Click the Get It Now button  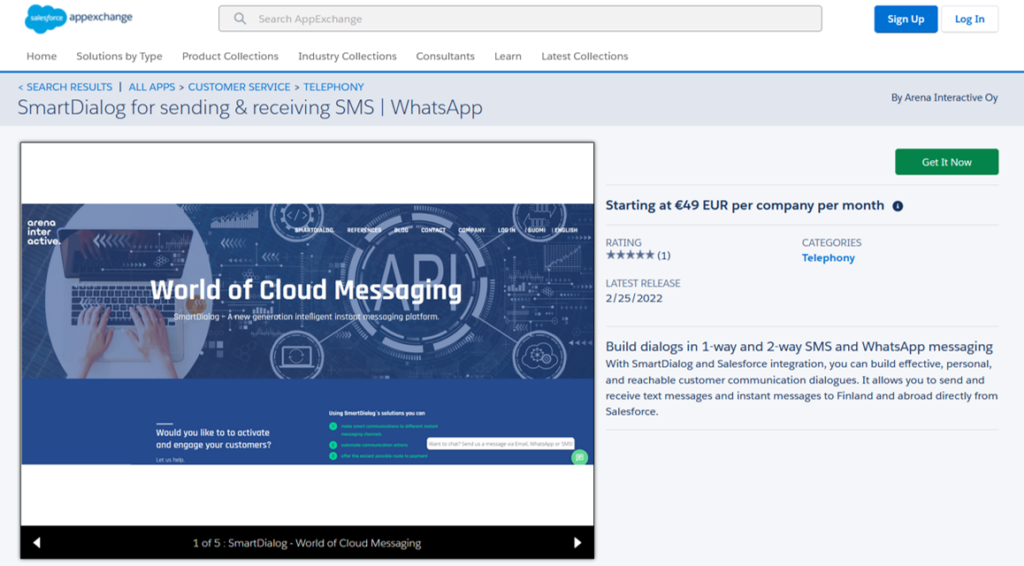click(x=946, y=162)
